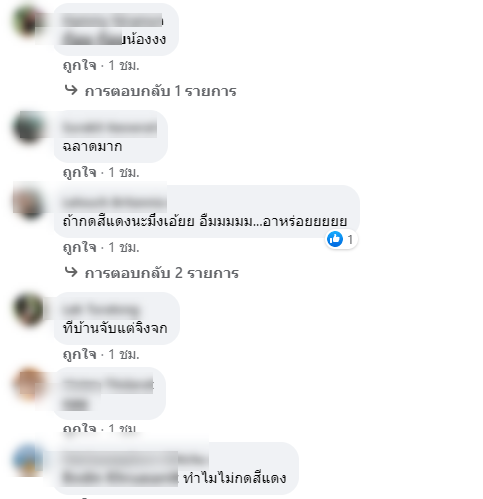The image size is (483, 499).
Task: Like the ที่บ้านจับแต่จิ้งจก comment
Action: tap(80, 354)
